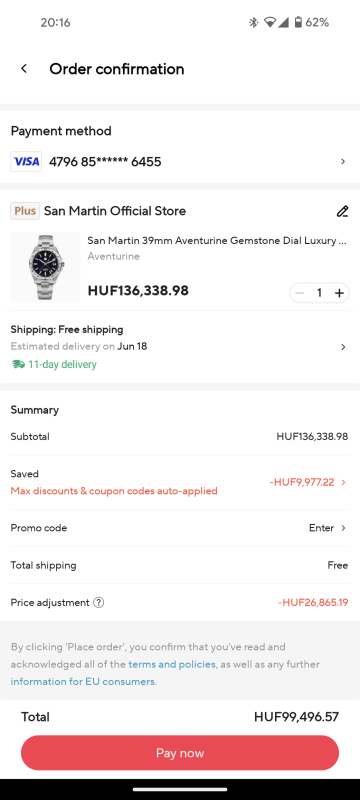Tap the Plus badge beside store name
This screenshot has width=360, height=800.
(25, 211)
